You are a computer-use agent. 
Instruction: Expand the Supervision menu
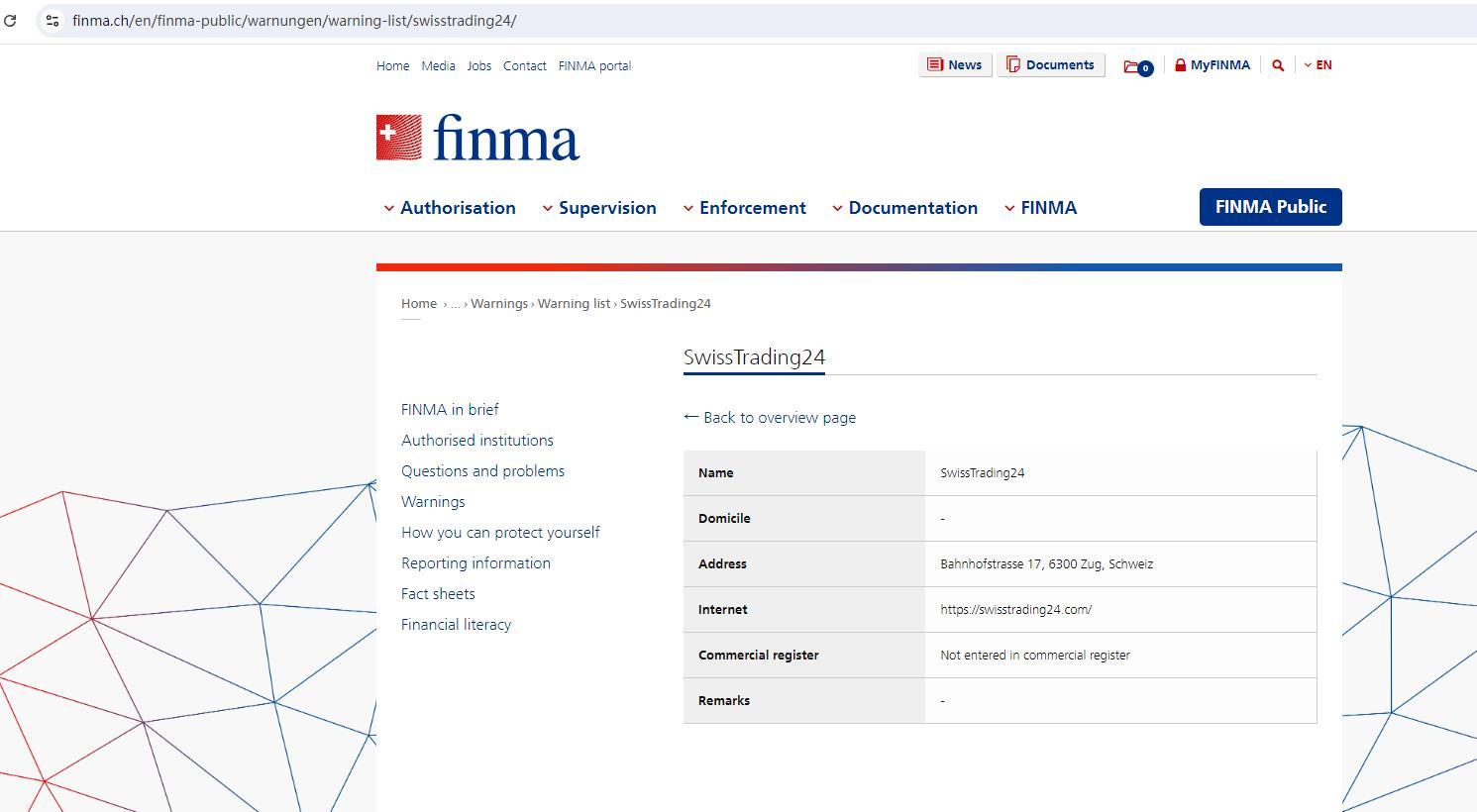[x=599, y=208]
